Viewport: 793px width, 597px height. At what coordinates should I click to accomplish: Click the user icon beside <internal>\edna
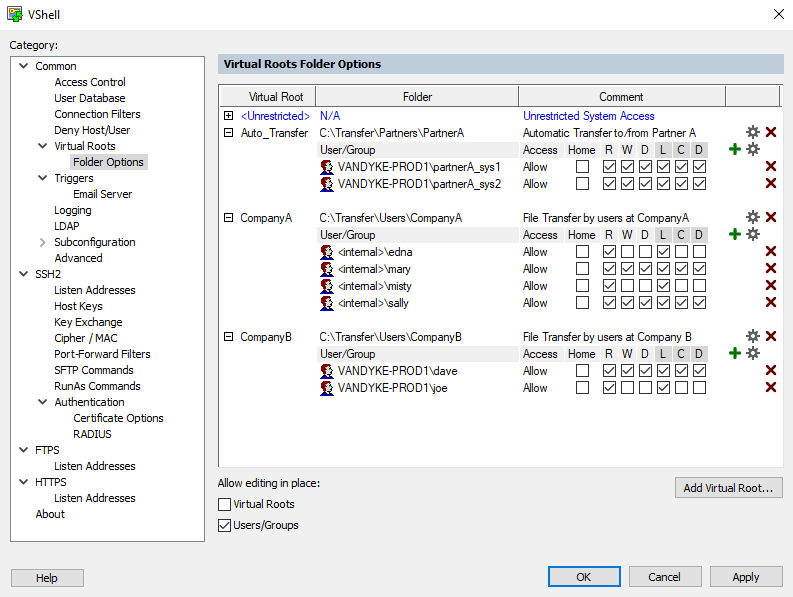(x=327, y=252)
